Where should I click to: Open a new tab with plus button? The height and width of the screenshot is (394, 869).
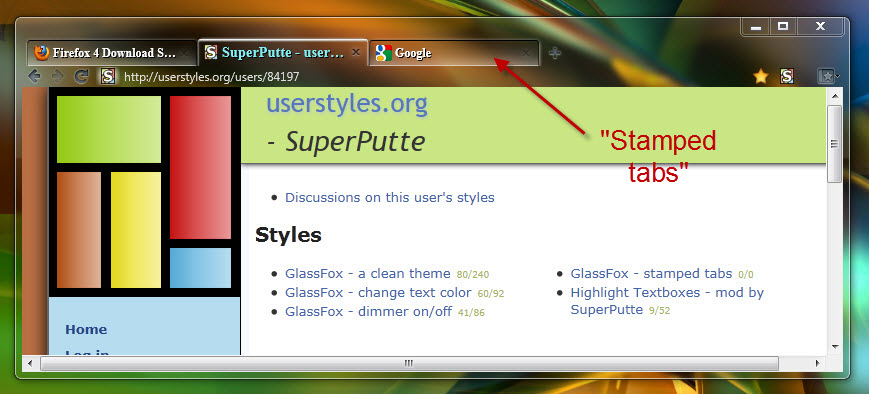click(x=555, y=53)
